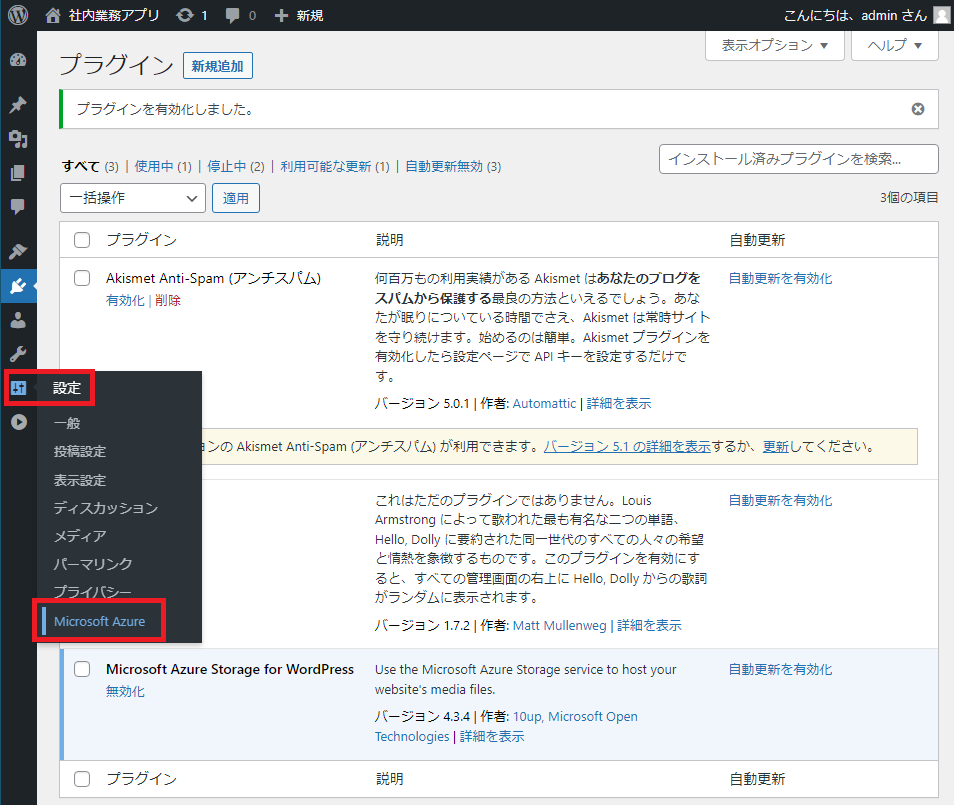Open Settings sliders icon in sidebar
954x805 pixels.
tap(18, 388)
